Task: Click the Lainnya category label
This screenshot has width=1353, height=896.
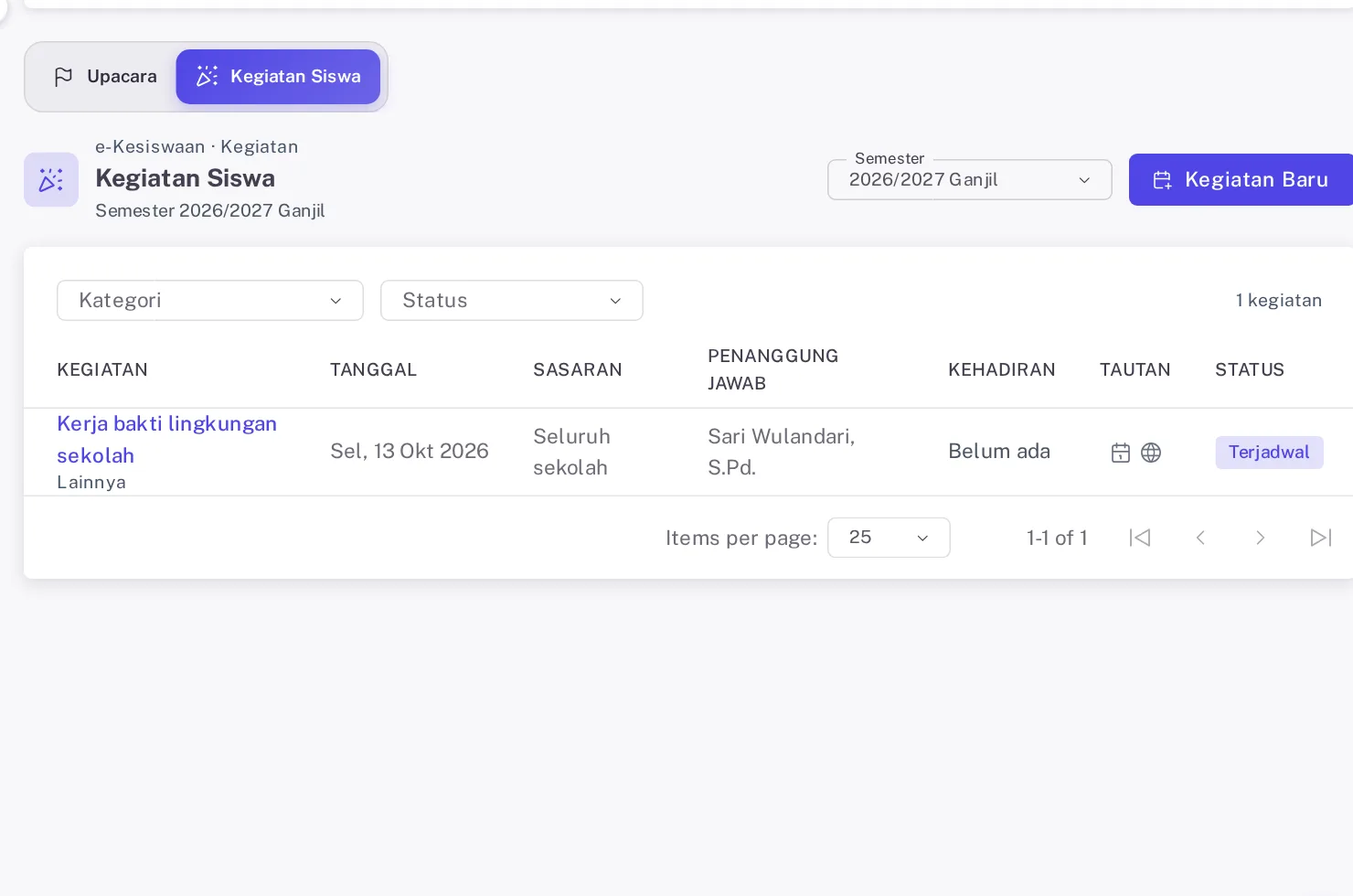Action: pyautogui.click(x=91, y=482)
